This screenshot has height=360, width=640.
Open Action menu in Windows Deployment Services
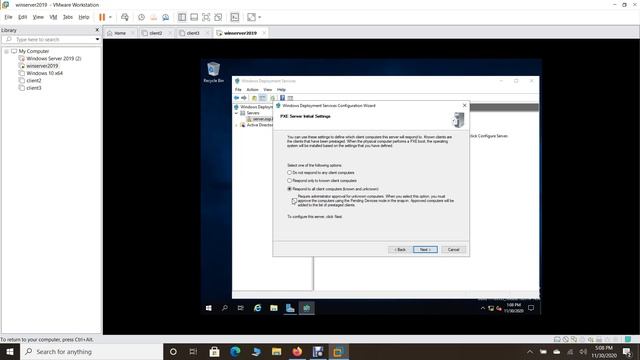tap(252, 89)
